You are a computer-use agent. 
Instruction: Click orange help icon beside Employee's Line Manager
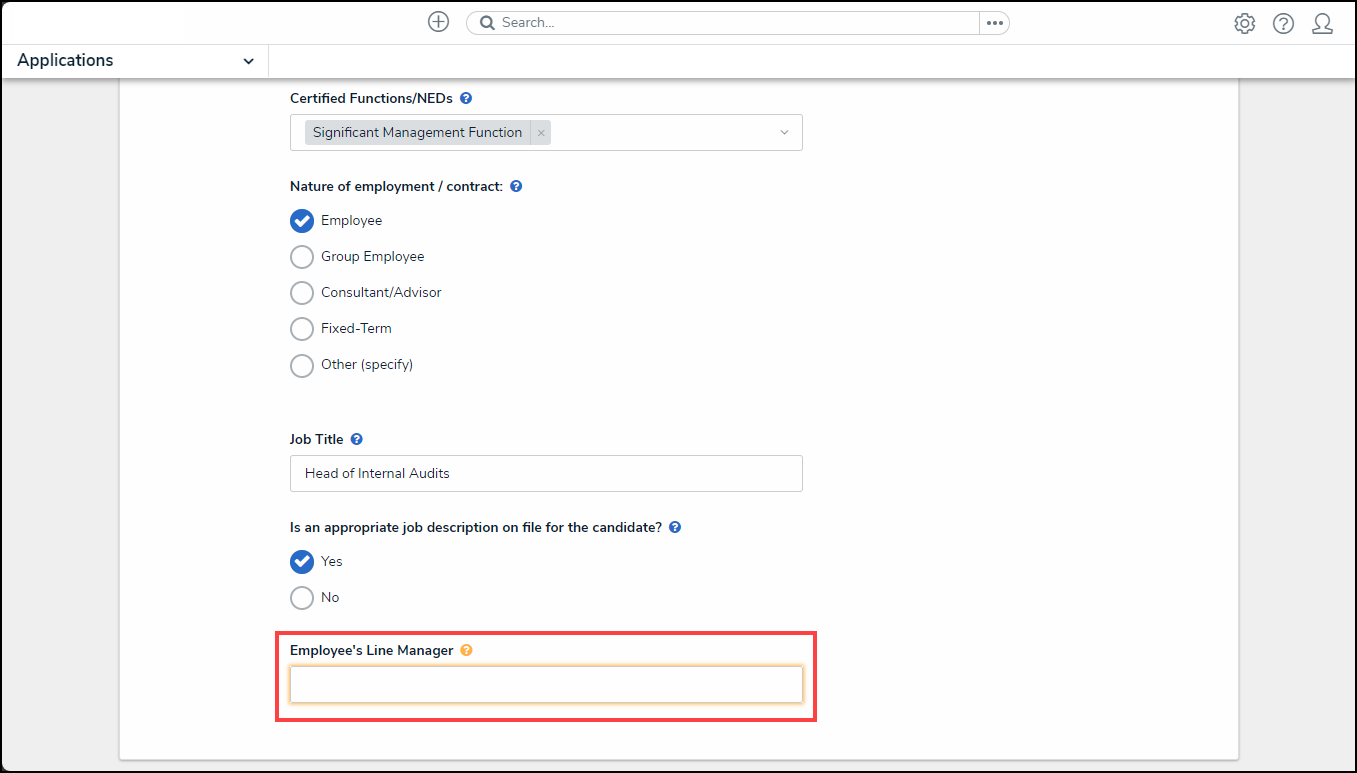(466, 651)
